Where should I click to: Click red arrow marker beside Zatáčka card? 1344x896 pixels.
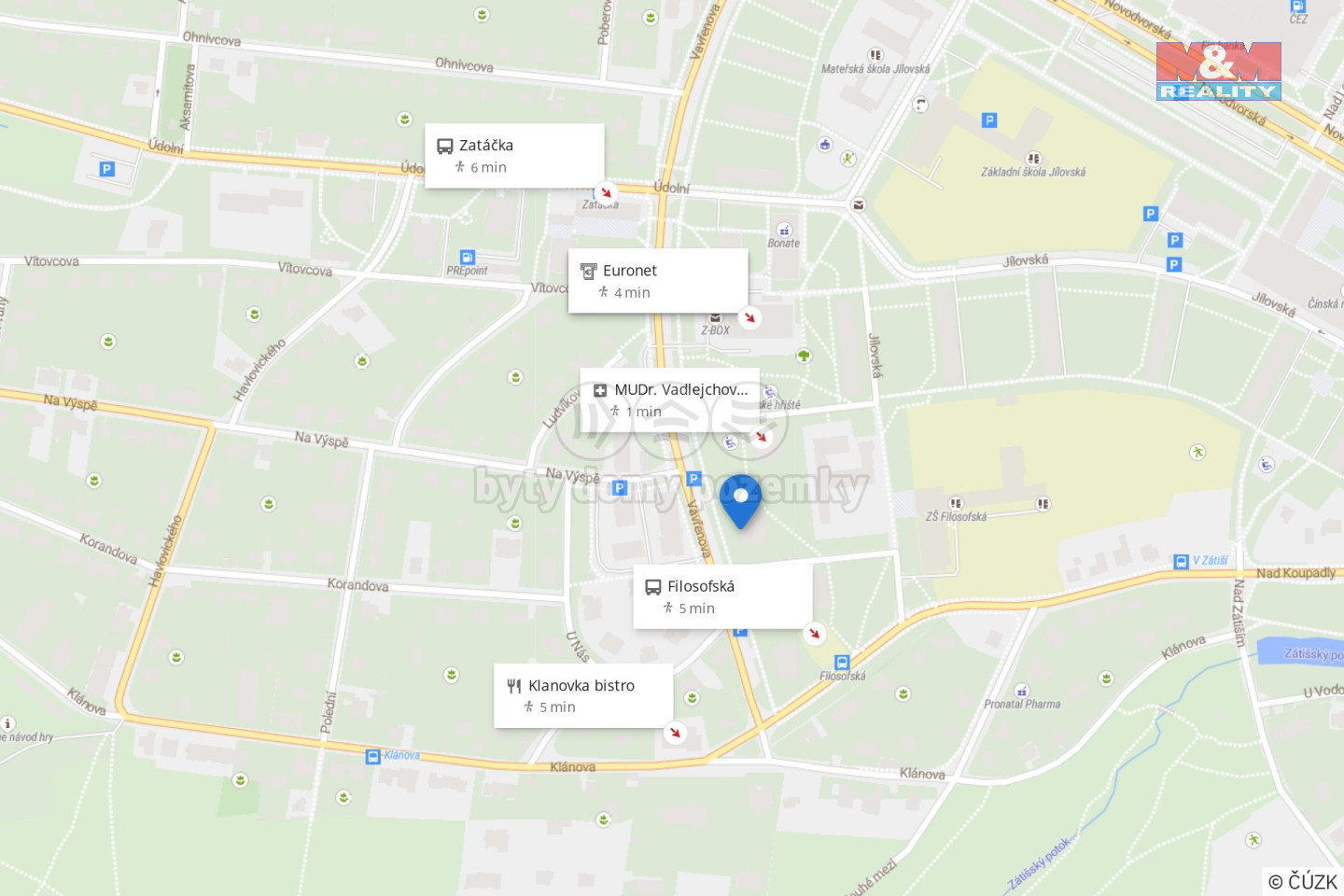[x=606, y=192]
